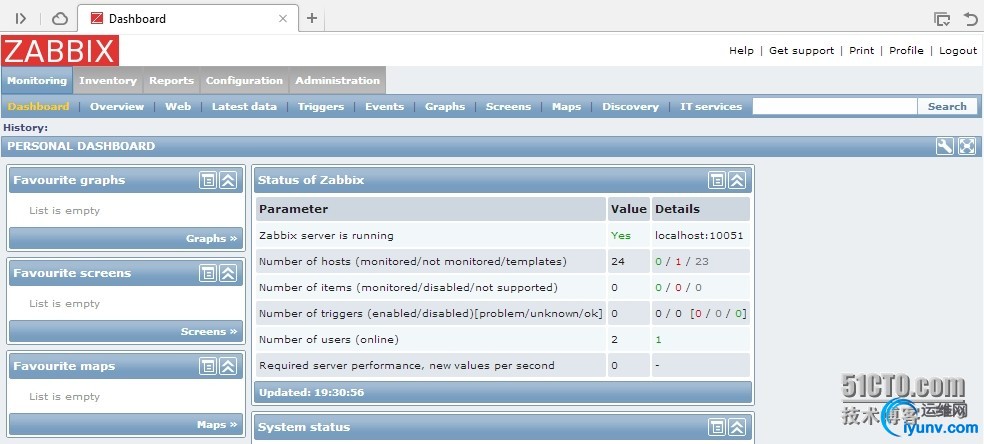Open the Get support link
This screenshot has height=444, width=984.
click(801, 51)
